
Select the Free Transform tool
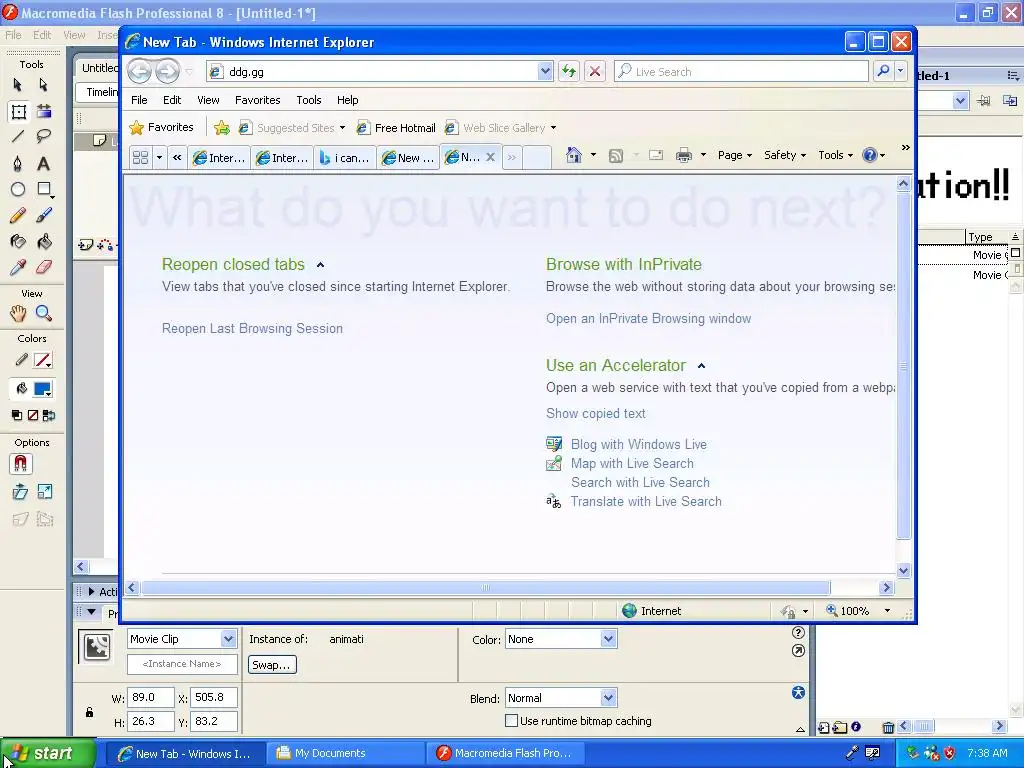pyautogui.click(x=18, y=112)
